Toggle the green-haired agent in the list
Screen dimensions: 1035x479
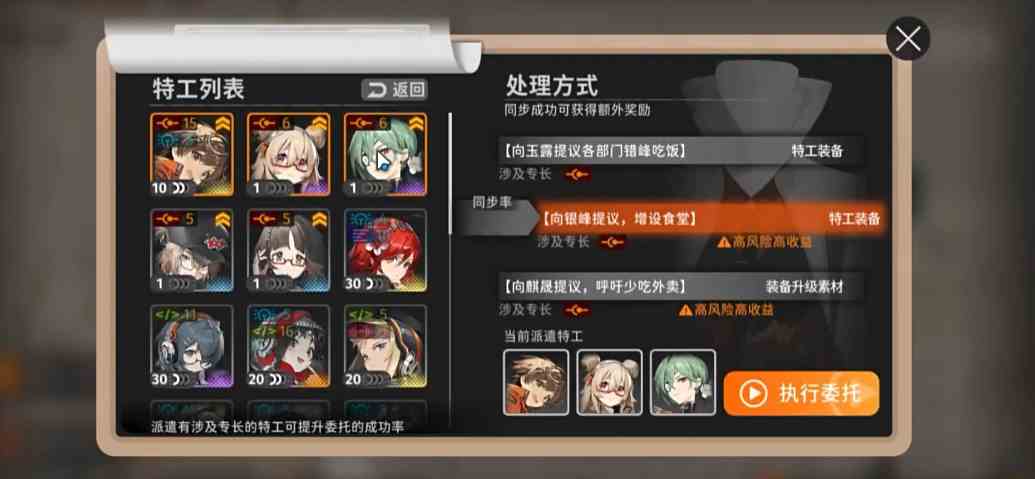click(x=385, y=154)
